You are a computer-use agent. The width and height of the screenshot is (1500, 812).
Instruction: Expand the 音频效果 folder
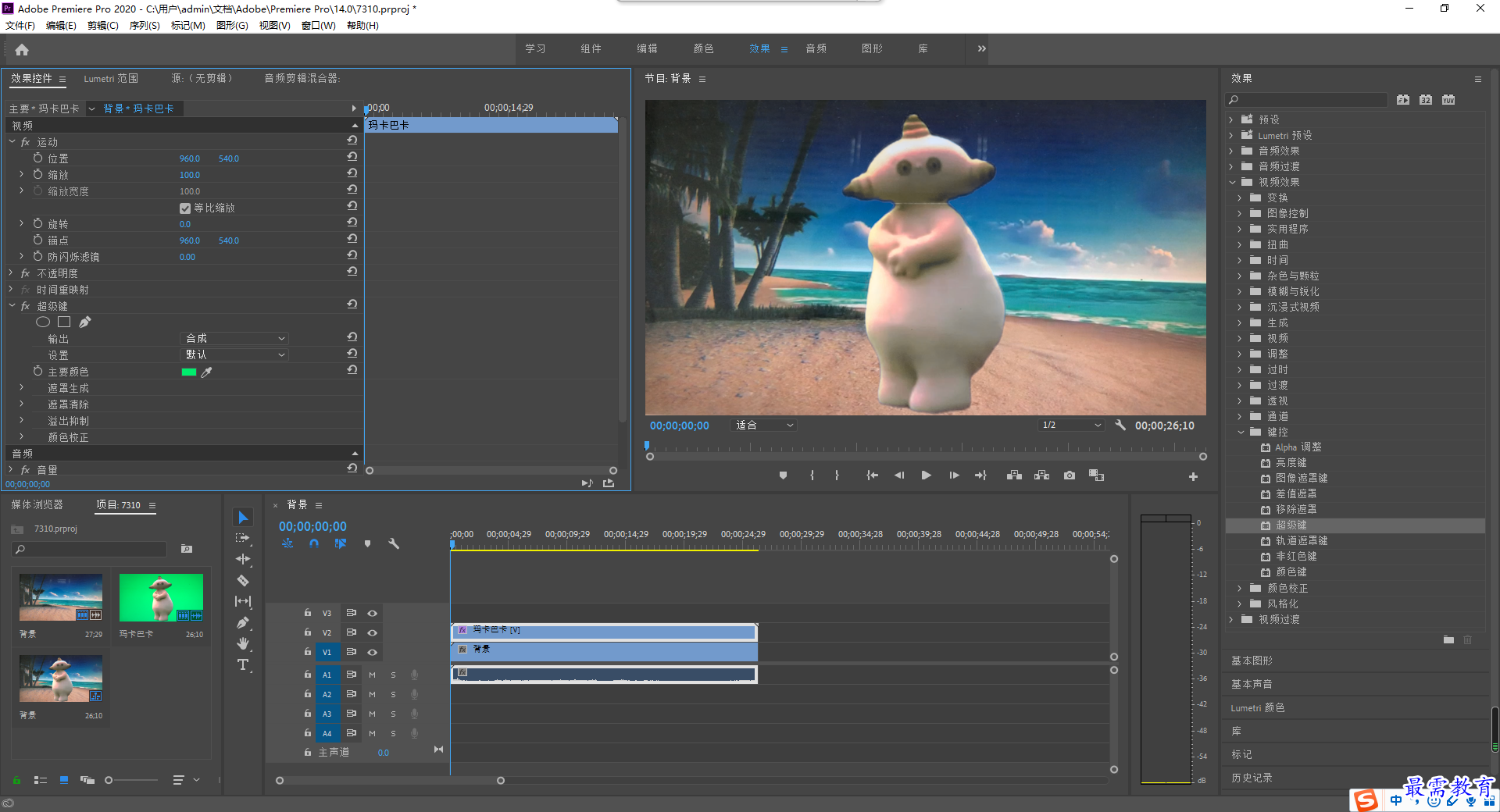1232,151
